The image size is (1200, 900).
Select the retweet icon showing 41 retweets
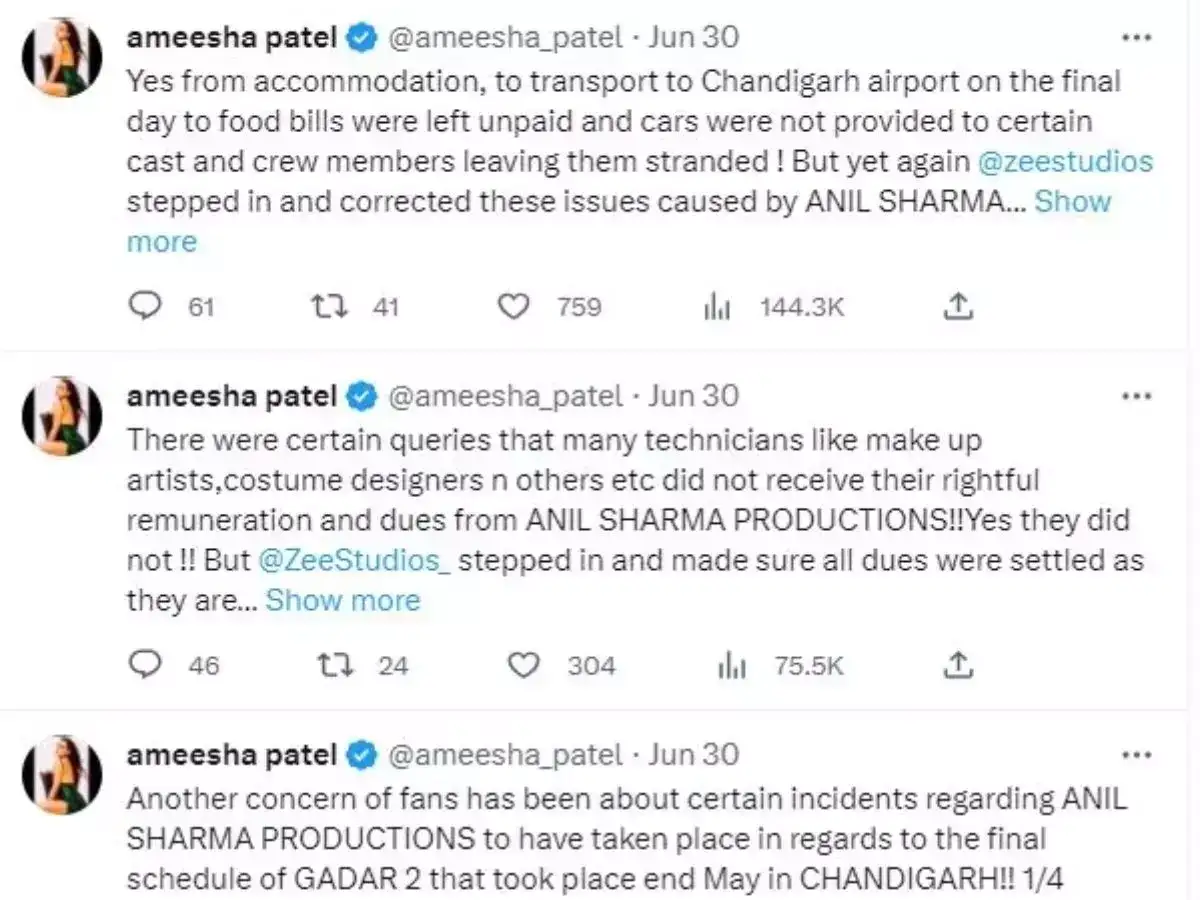click(x=330, y=307)
